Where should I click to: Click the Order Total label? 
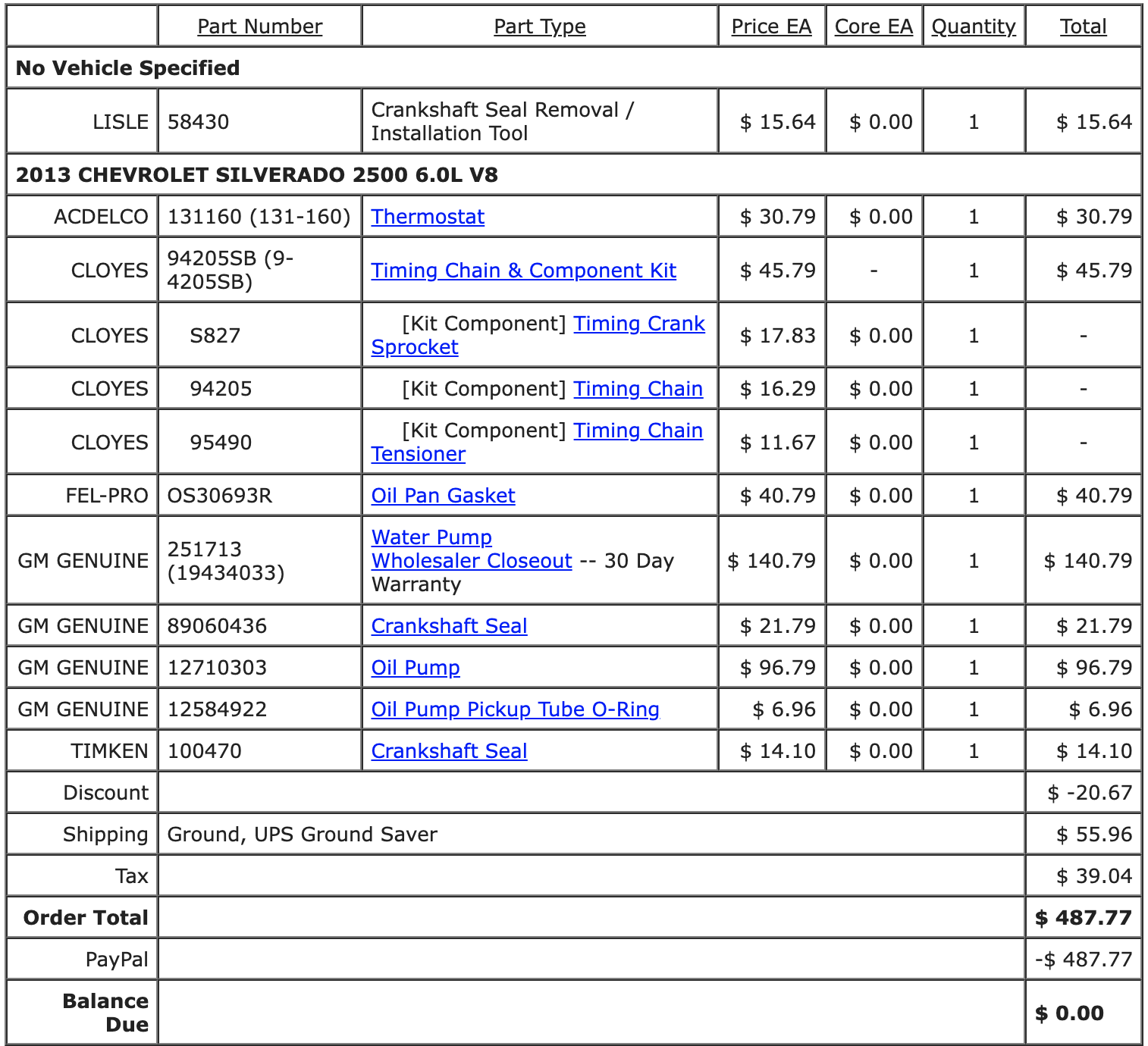click(86, 918)
